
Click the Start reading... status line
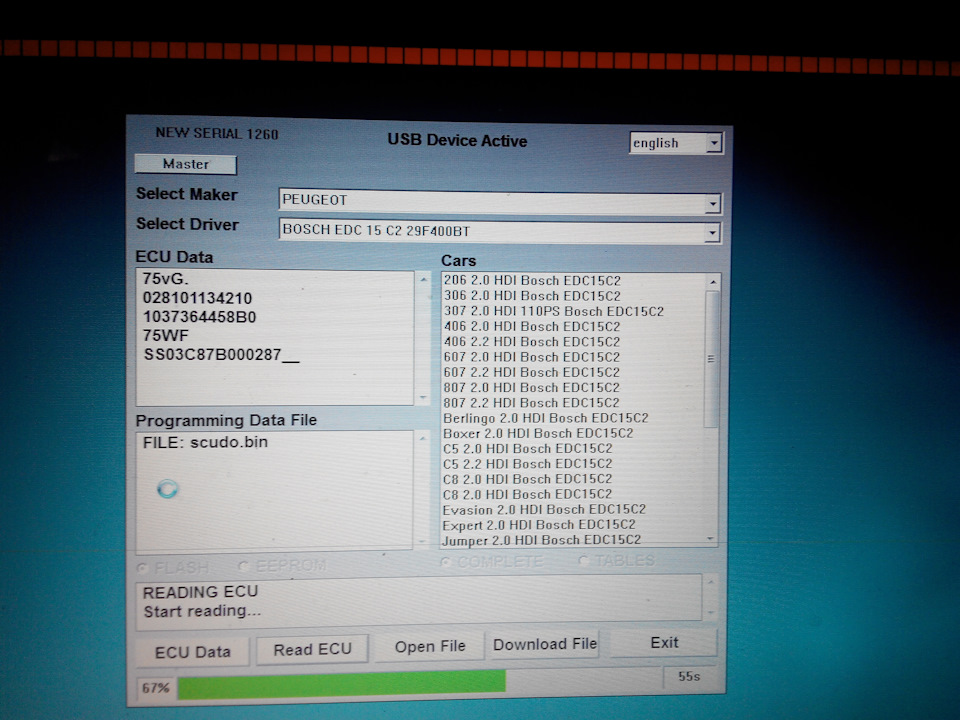pos(202,611)
